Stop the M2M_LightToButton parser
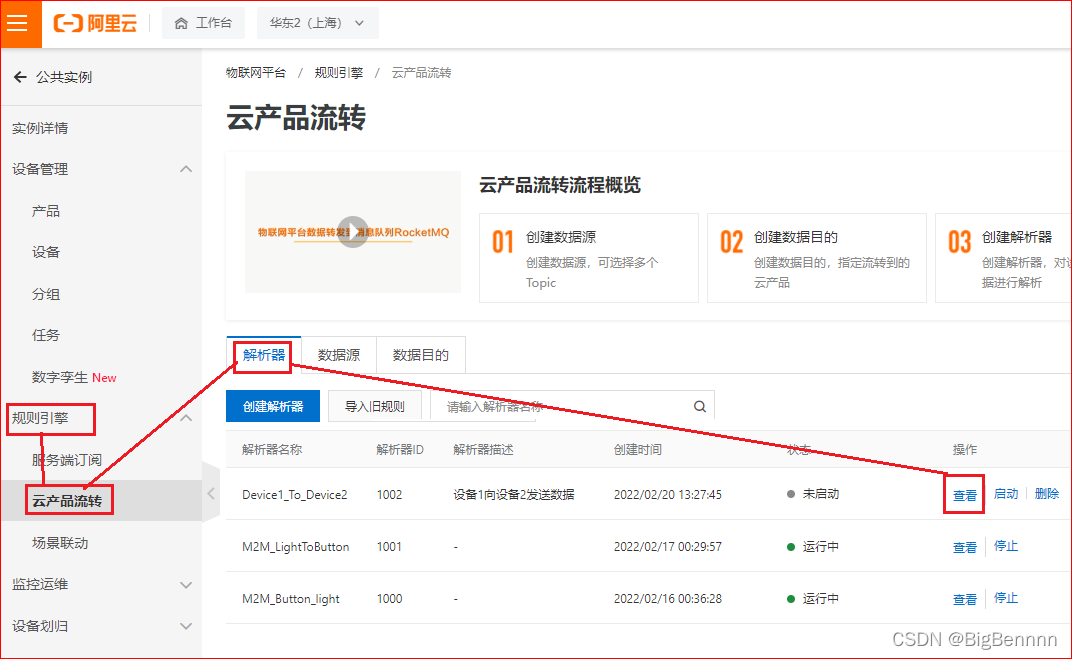 coord(1006,546)
